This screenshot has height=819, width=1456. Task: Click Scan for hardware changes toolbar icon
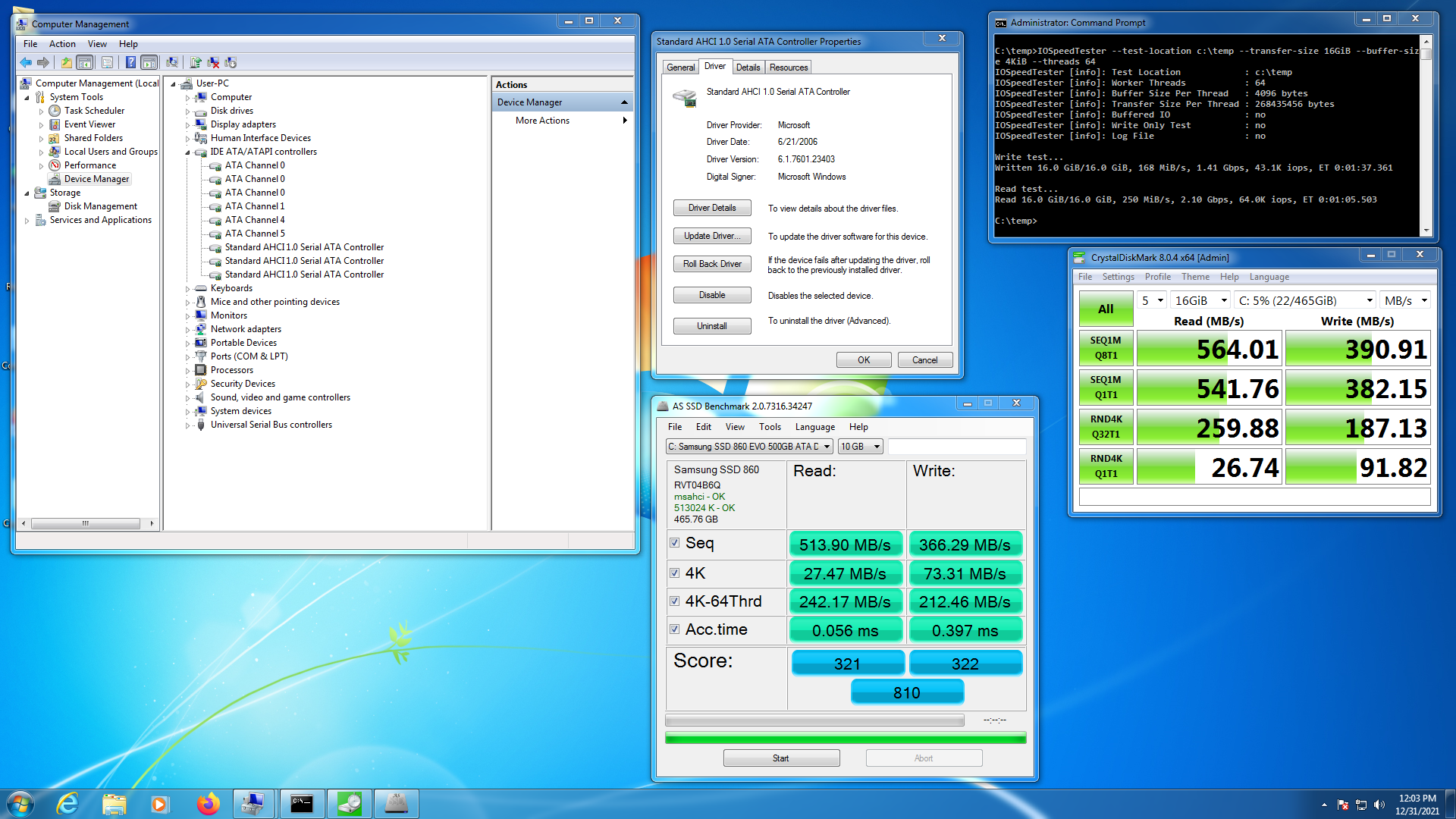172,62
